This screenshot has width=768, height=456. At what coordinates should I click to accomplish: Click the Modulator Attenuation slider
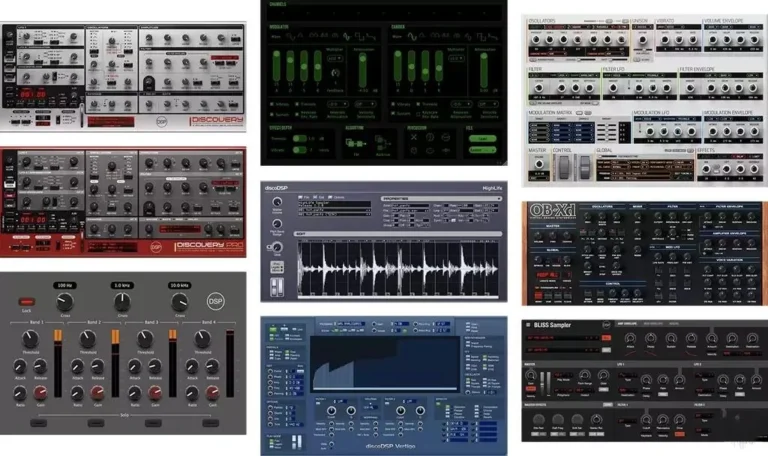(x=362, y=70)
